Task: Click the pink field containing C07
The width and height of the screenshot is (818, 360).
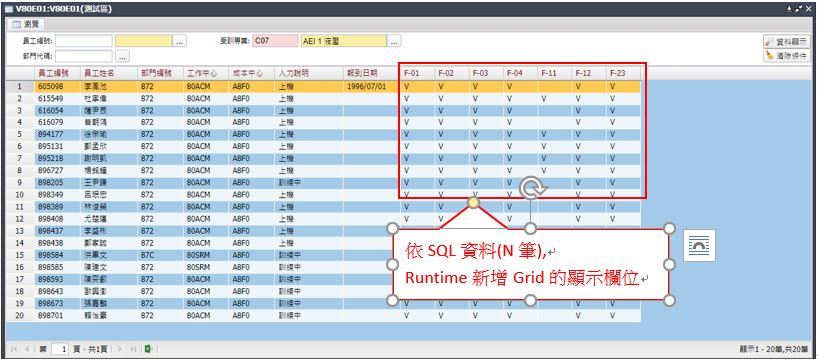Action: [x=275, y=41]
